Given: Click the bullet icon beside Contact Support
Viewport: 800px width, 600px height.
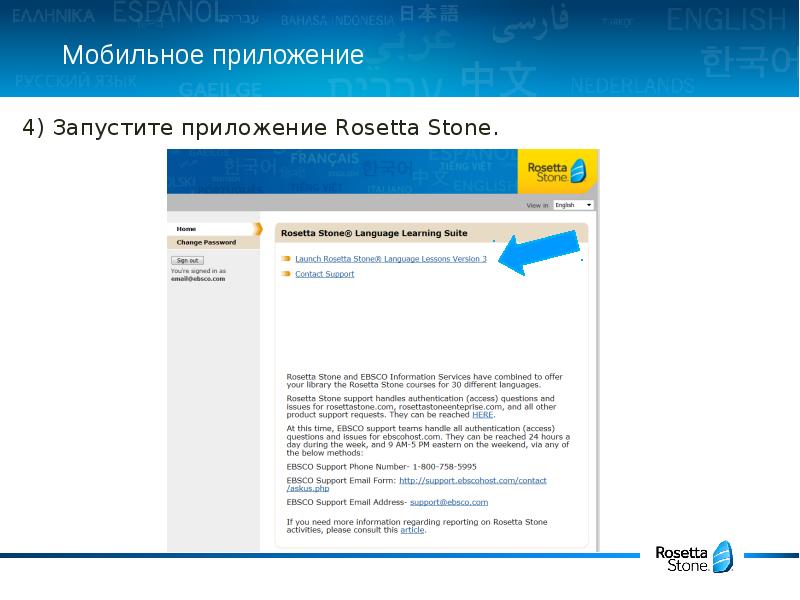Looking at the screenshot, I should (x=286, y=274).
